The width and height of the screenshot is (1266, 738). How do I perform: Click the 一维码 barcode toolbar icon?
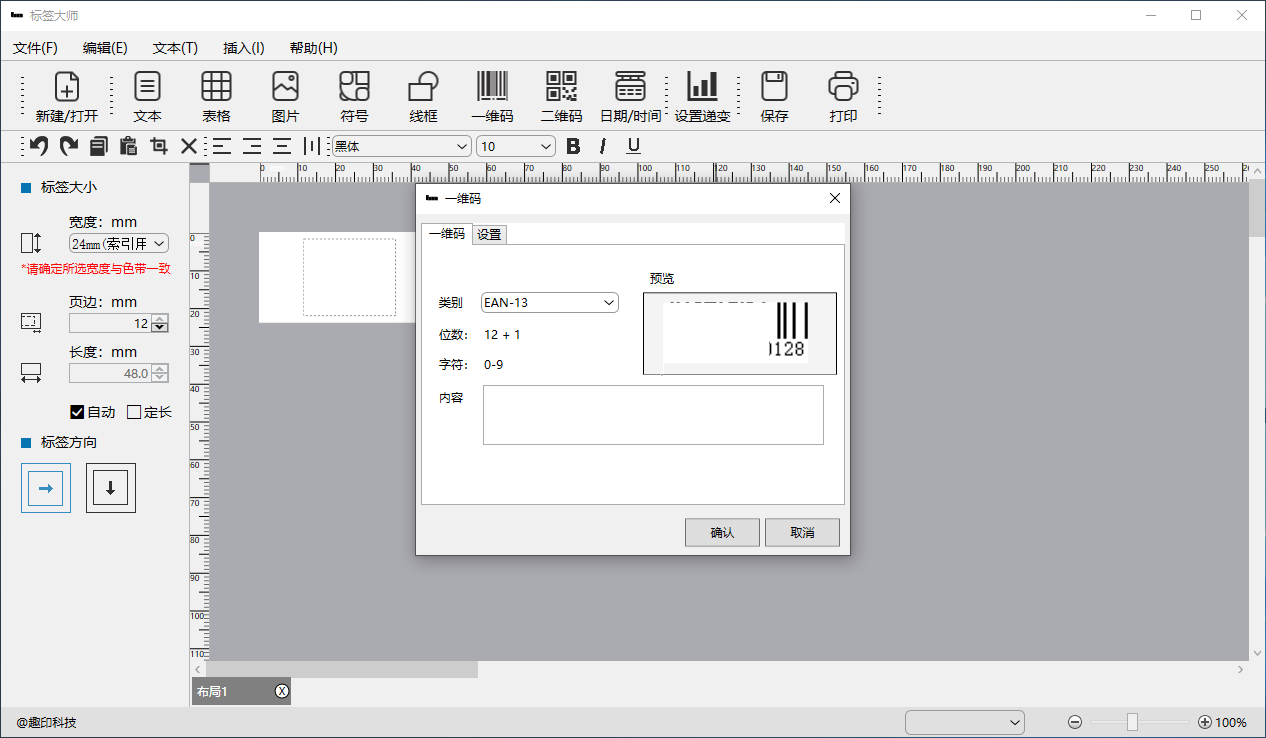pyautogui.click(x=492, y=97)
